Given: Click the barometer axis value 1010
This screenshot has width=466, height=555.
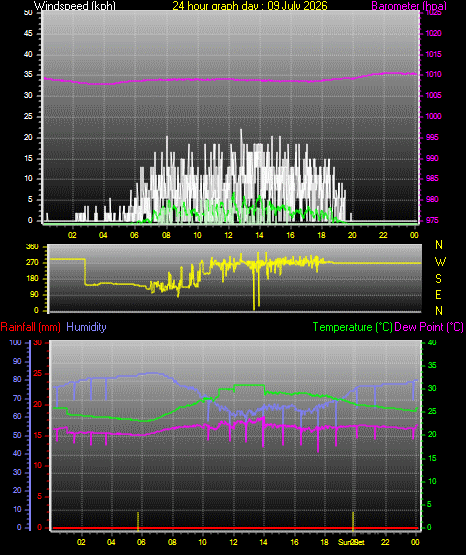Looking at the screenshot, I should [433, 74].
